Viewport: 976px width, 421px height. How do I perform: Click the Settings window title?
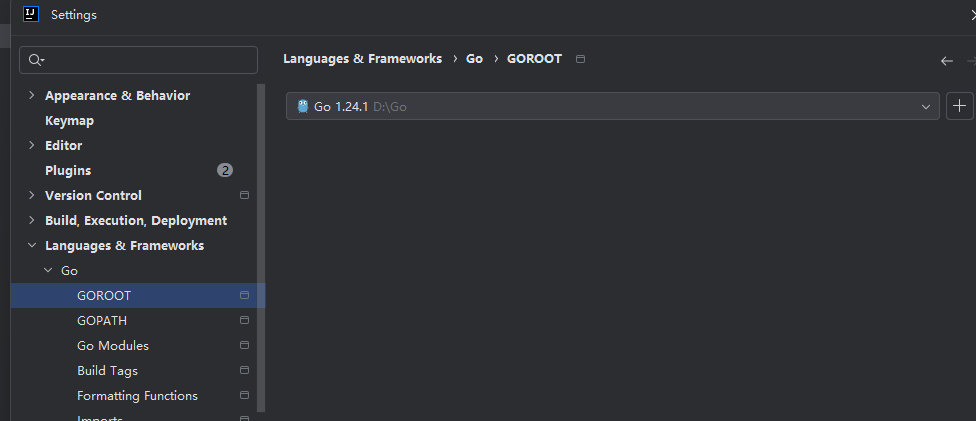[x=73, y=14]
